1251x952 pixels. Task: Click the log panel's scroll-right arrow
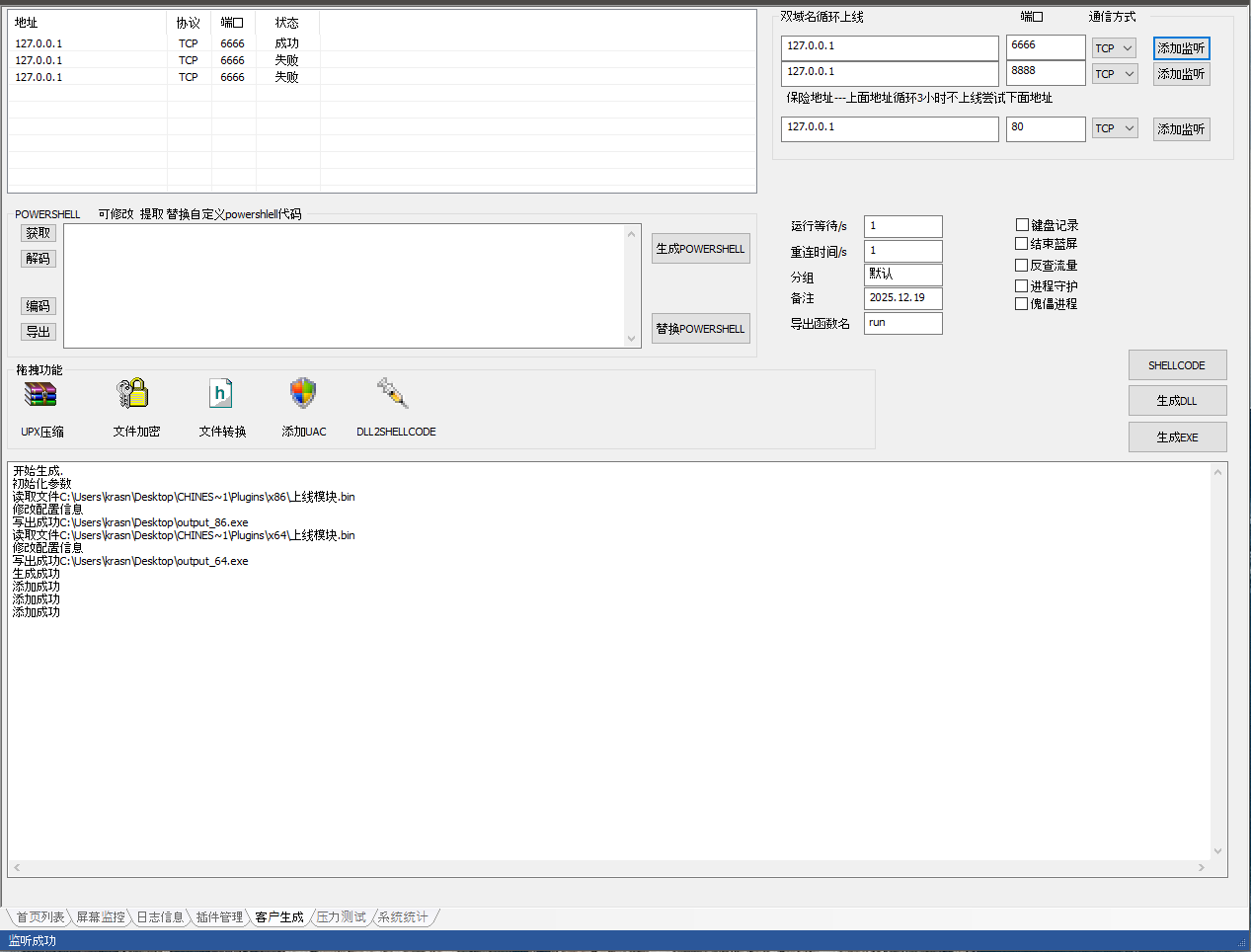click(x=1201, y=868)
